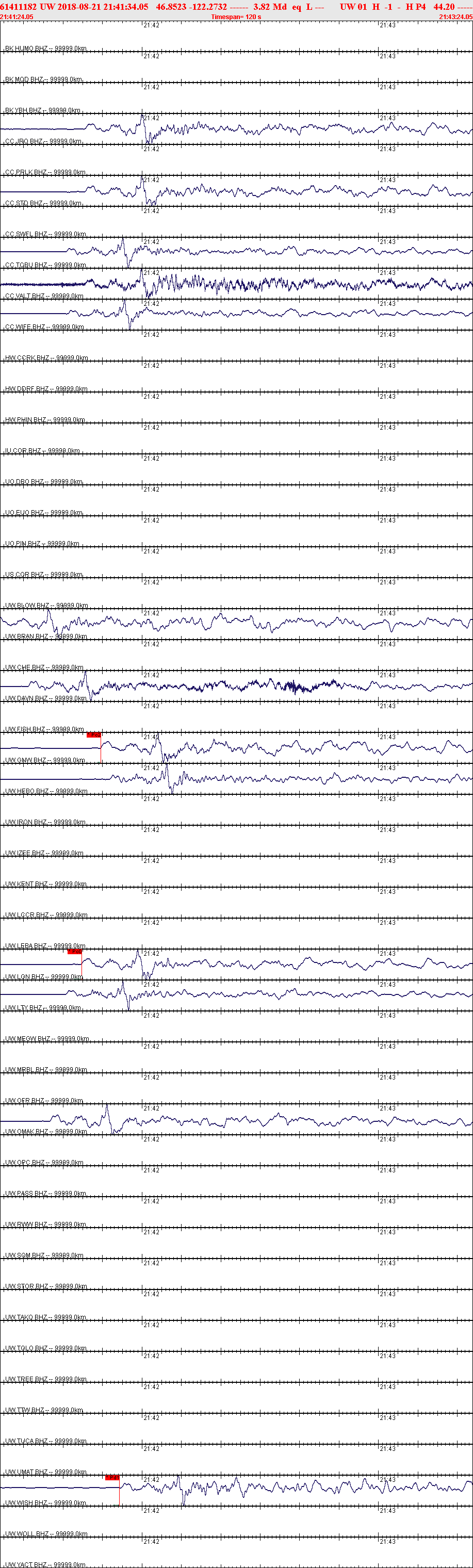
Task: Click the "UW.LCCR BHZ" station label
Action: (27, 916)
